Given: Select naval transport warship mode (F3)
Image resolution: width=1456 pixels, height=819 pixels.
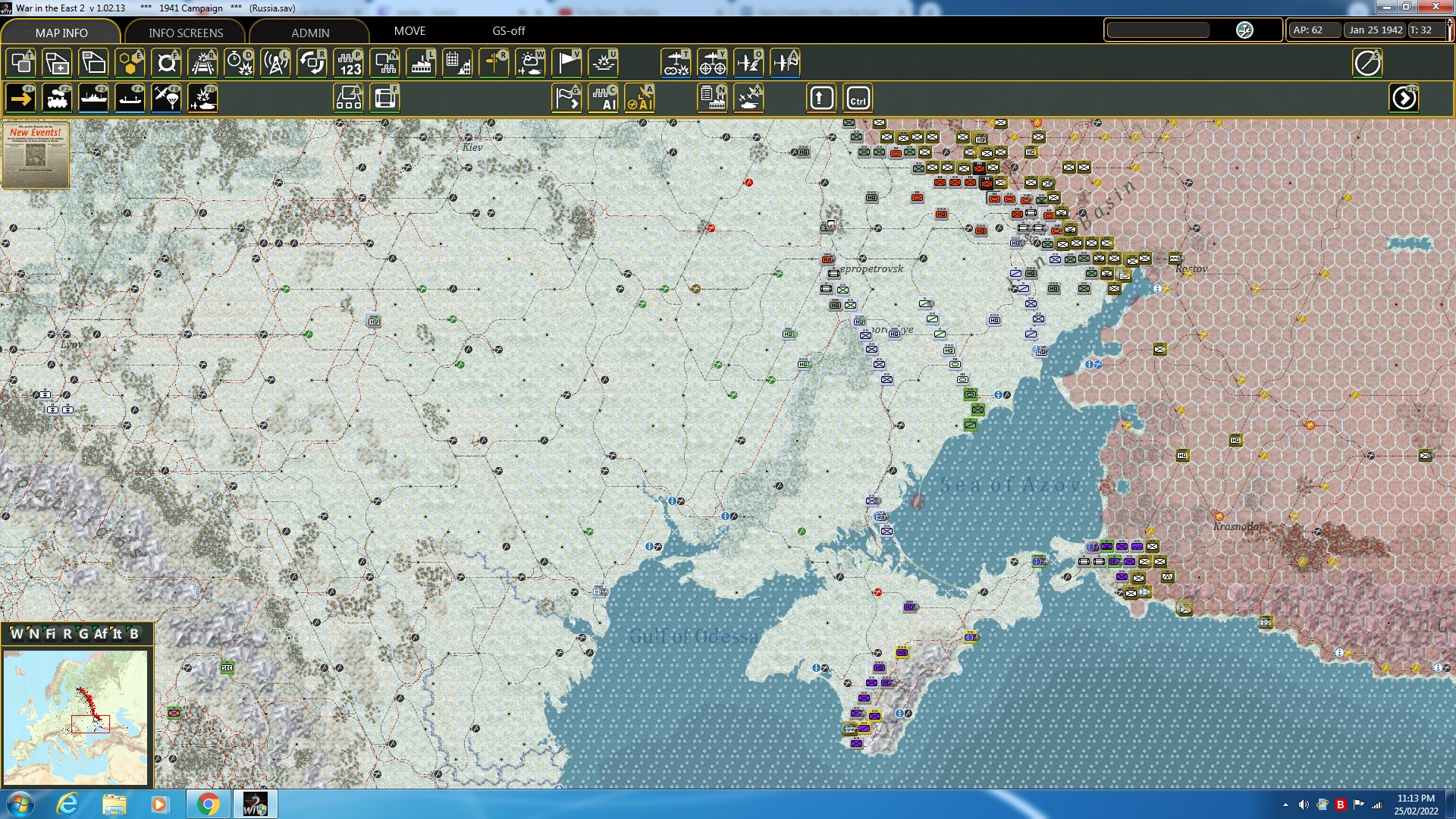Looking at the screenshot, I should [x=94, y=99].
